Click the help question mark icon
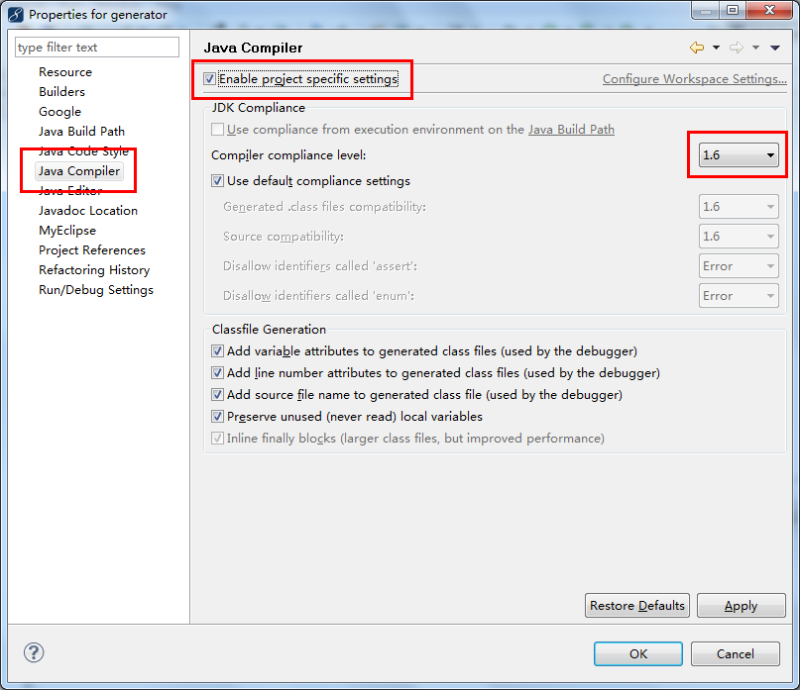The width and height of the screenshot is (800, 690). [x=34, y=653]
